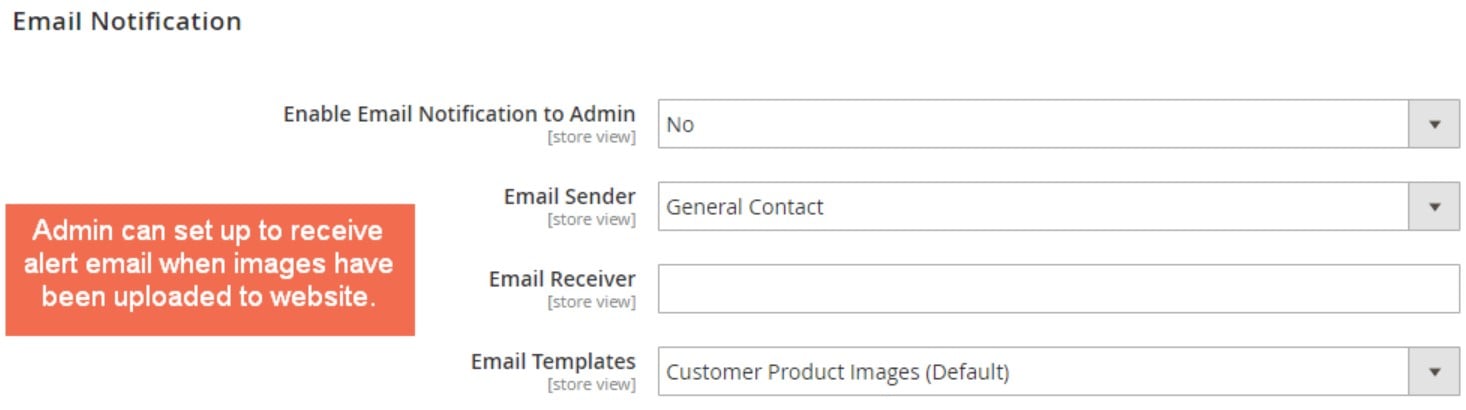This screenshot has width=1466, height=410.
Task: Select the 'No' value in notification field
Action: pyautogui.click(x=680, y=124)
